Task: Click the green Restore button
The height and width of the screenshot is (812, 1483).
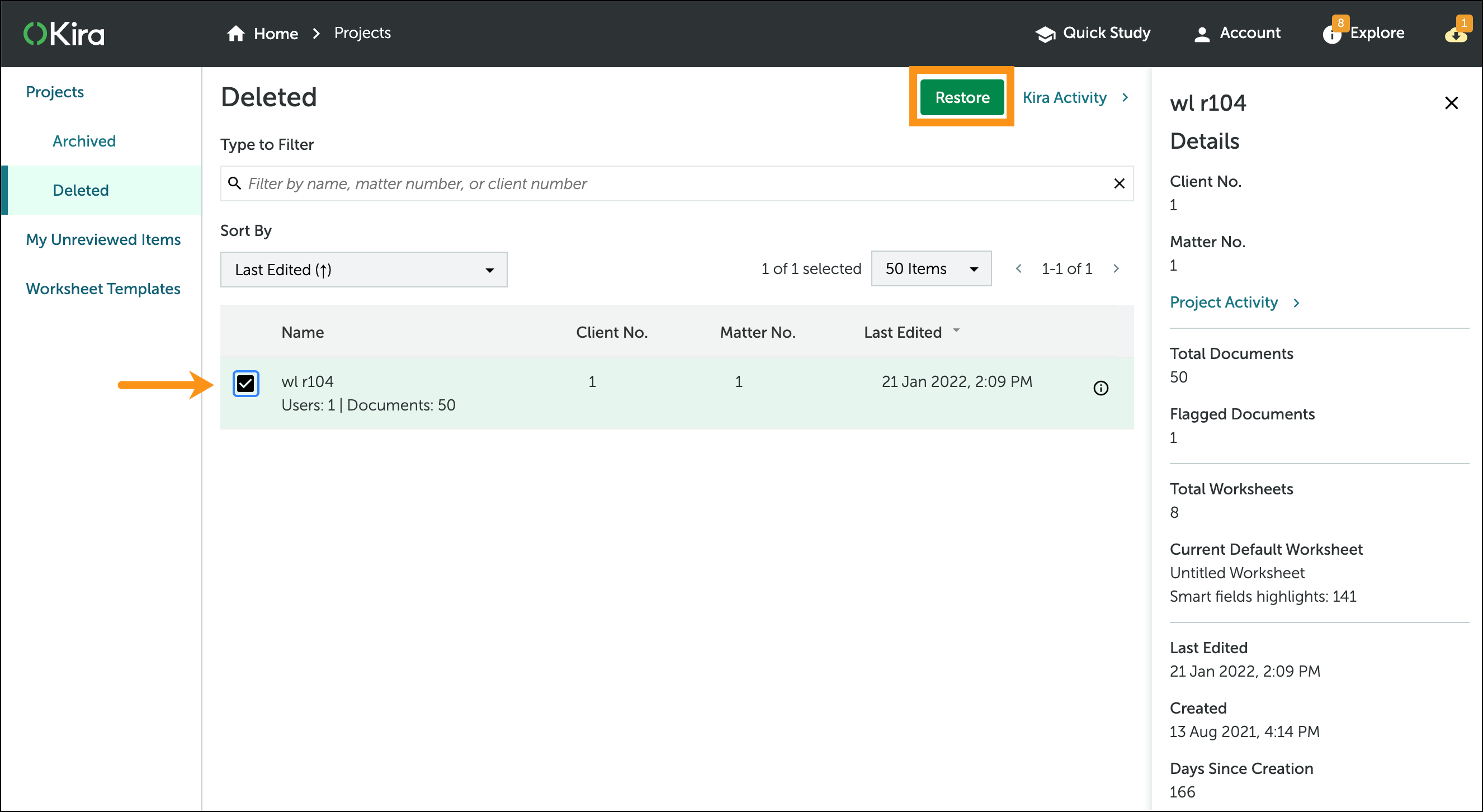Action: [x=962, y=97]
